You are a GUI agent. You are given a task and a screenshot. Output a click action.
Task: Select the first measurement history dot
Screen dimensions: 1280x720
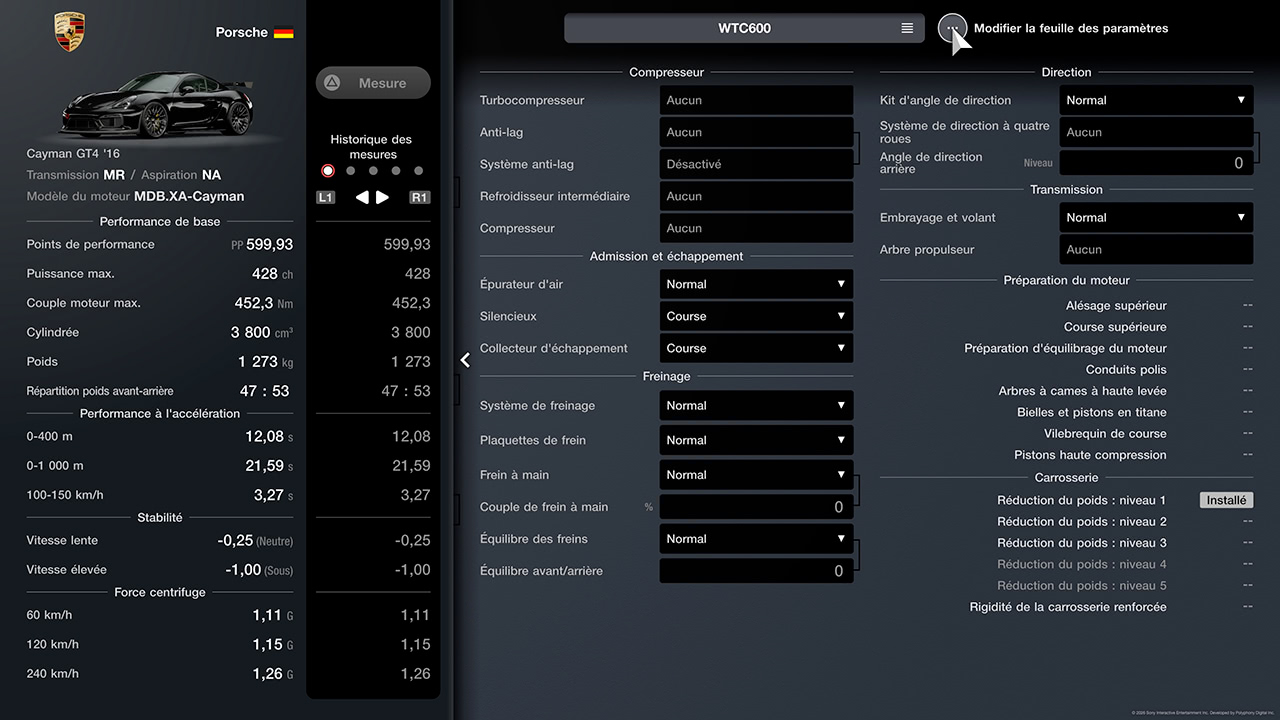pyautogui.click(x=328, y=171)
